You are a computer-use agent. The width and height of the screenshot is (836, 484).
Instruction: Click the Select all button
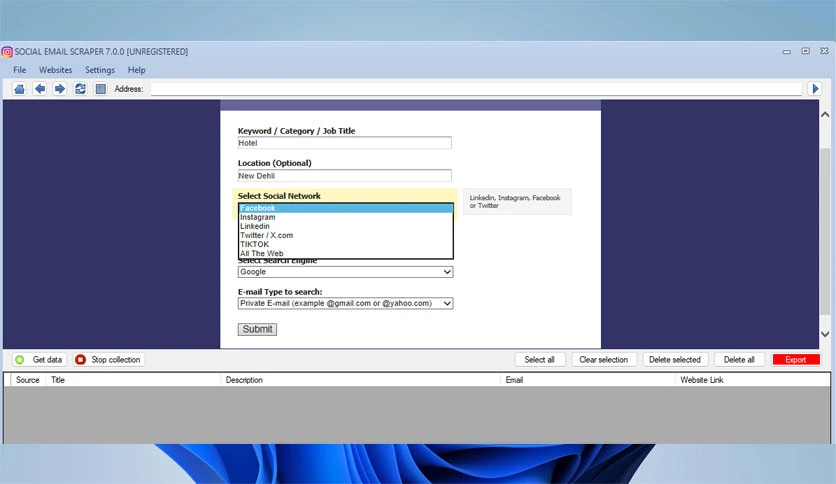coord(540,360)
